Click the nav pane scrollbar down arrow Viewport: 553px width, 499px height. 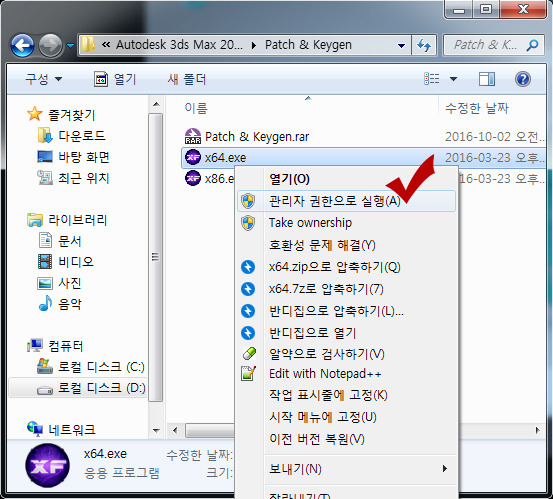tap(156, 430)
